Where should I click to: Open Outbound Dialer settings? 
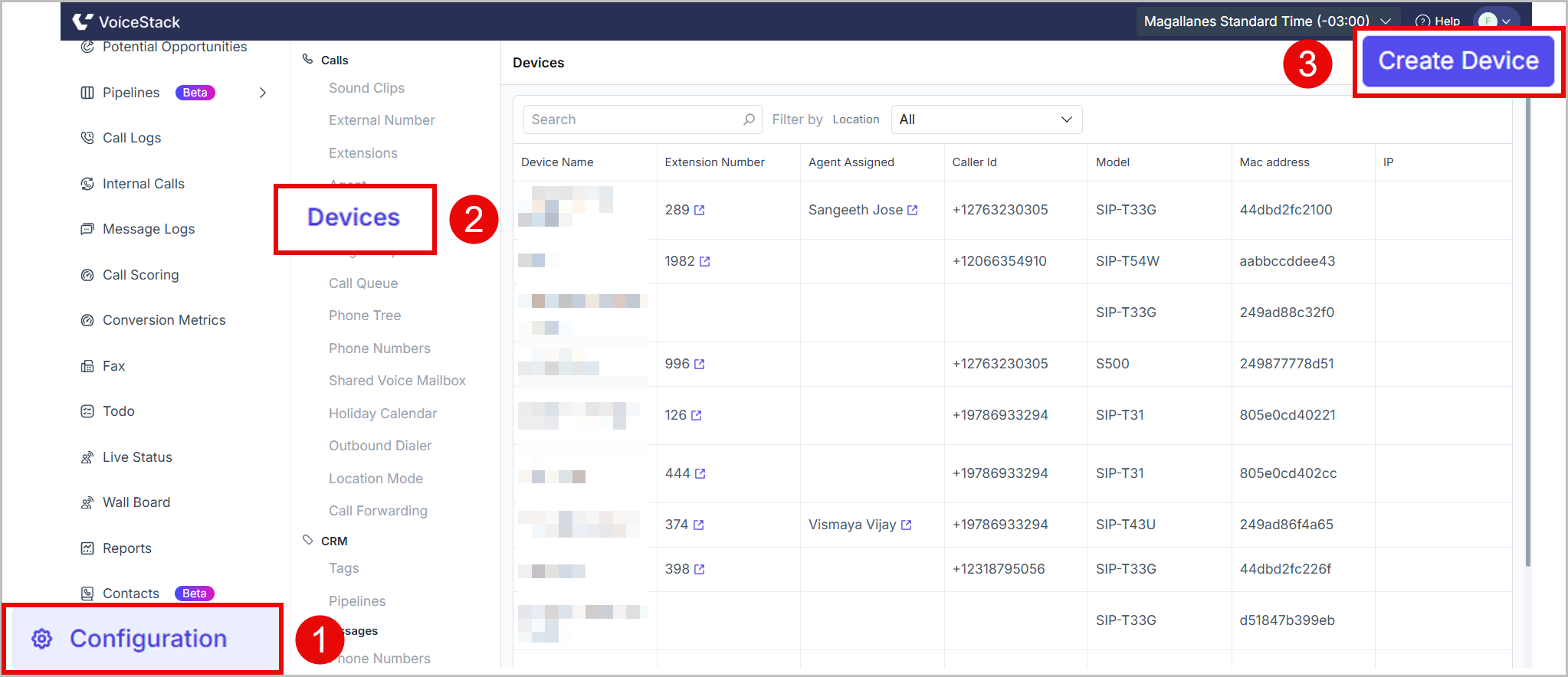tap(380, 446)
